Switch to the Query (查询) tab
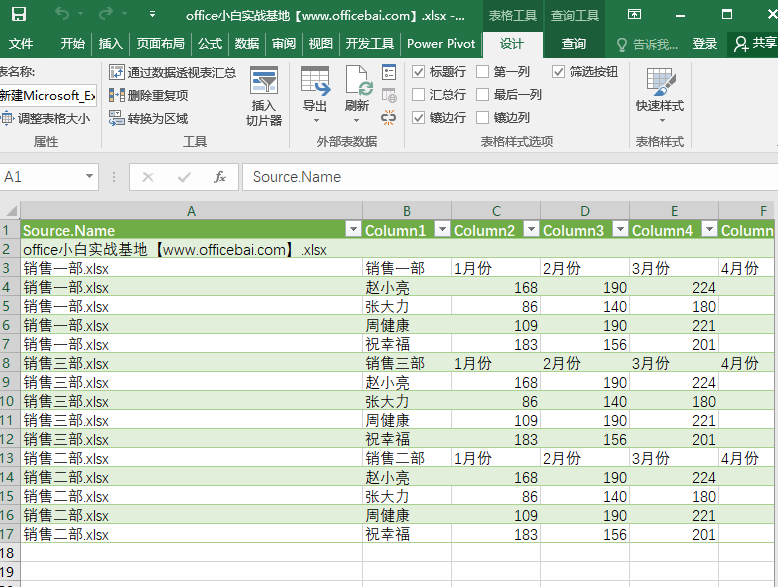Viewport: 778px width, 587px height. [x=574, y=44]
